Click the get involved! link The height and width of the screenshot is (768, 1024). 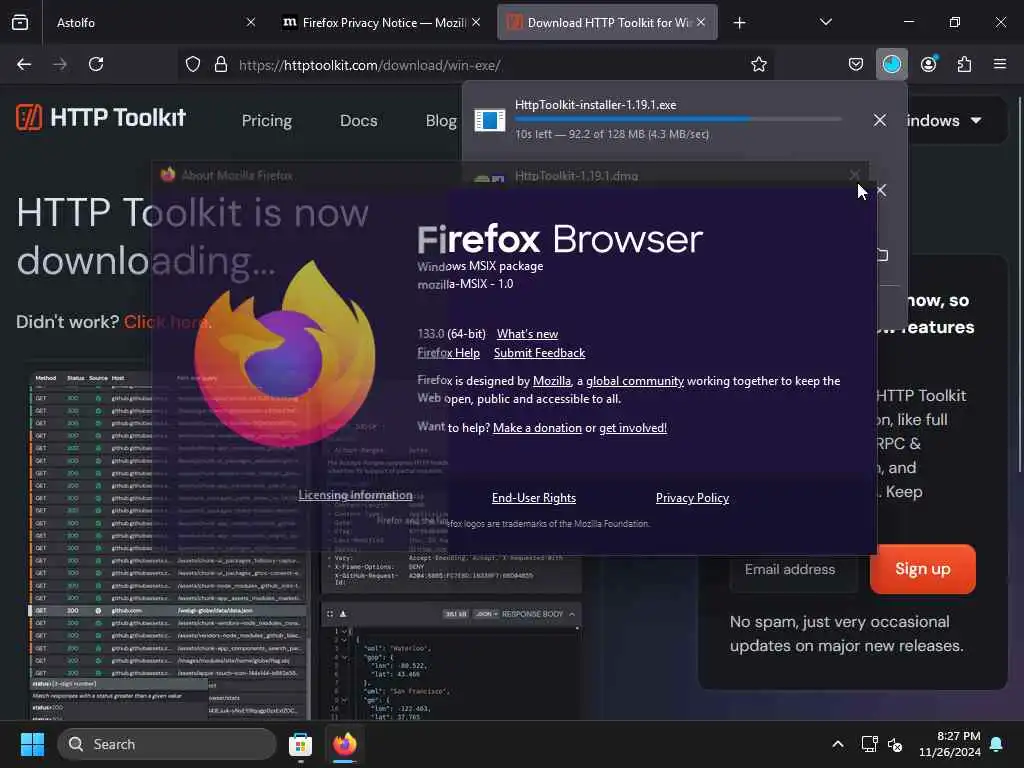[633, 428]
